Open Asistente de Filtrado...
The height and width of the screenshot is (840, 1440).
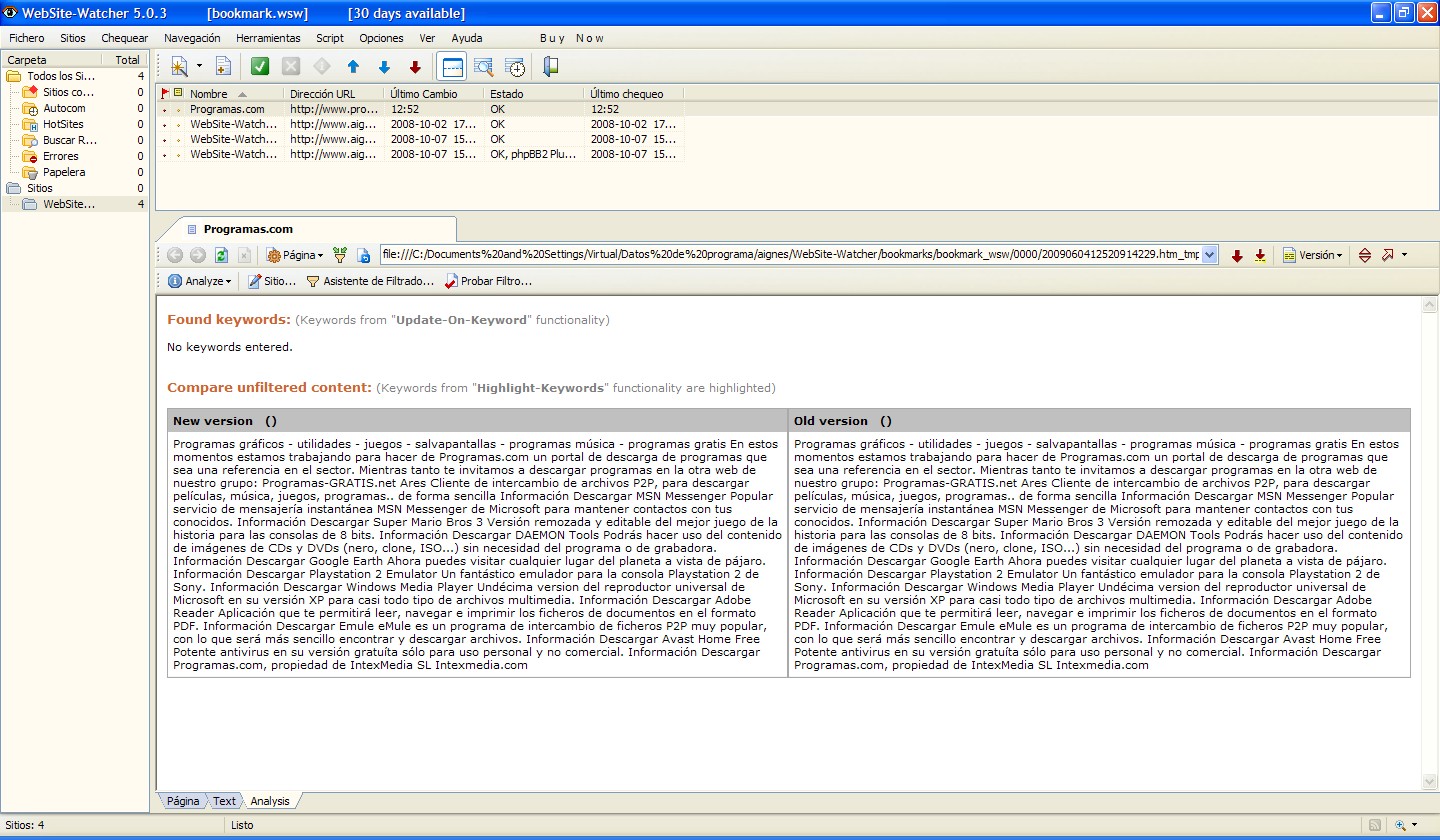[370, 281]
